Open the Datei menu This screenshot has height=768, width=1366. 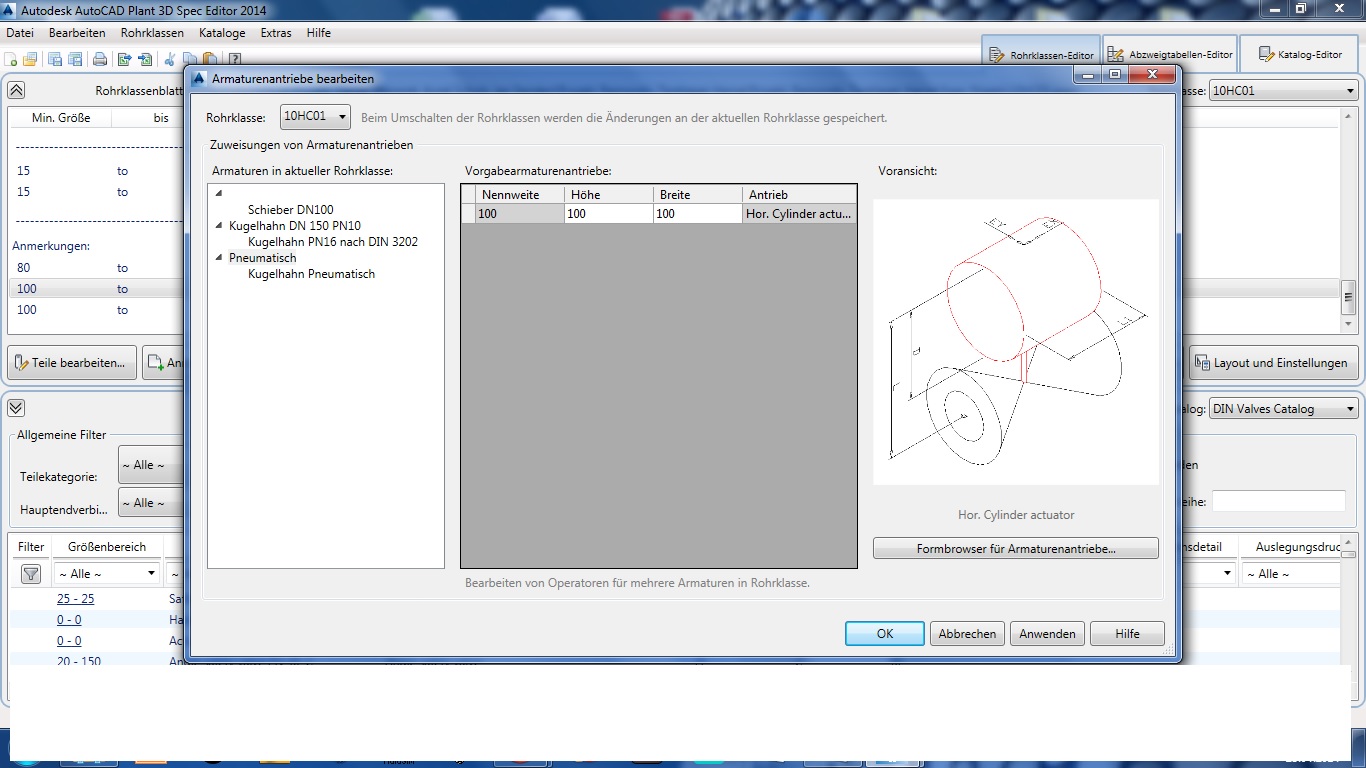pyautogui.click(x=20, y=33)
